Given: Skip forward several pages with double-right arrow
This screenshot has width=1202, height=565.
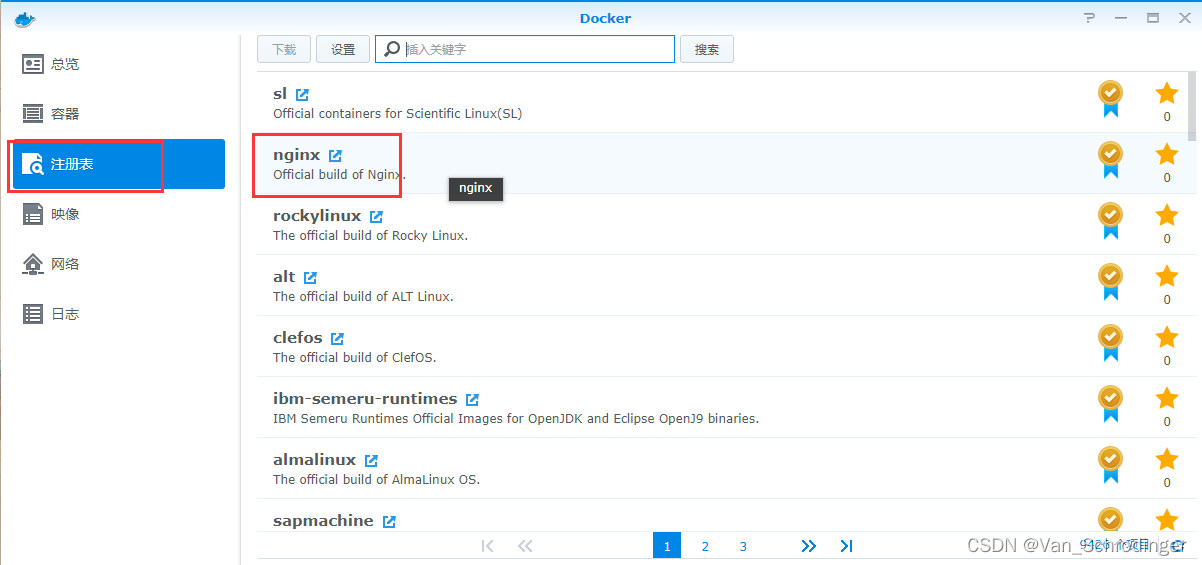Looking at the screenshot, I should 809,546.
